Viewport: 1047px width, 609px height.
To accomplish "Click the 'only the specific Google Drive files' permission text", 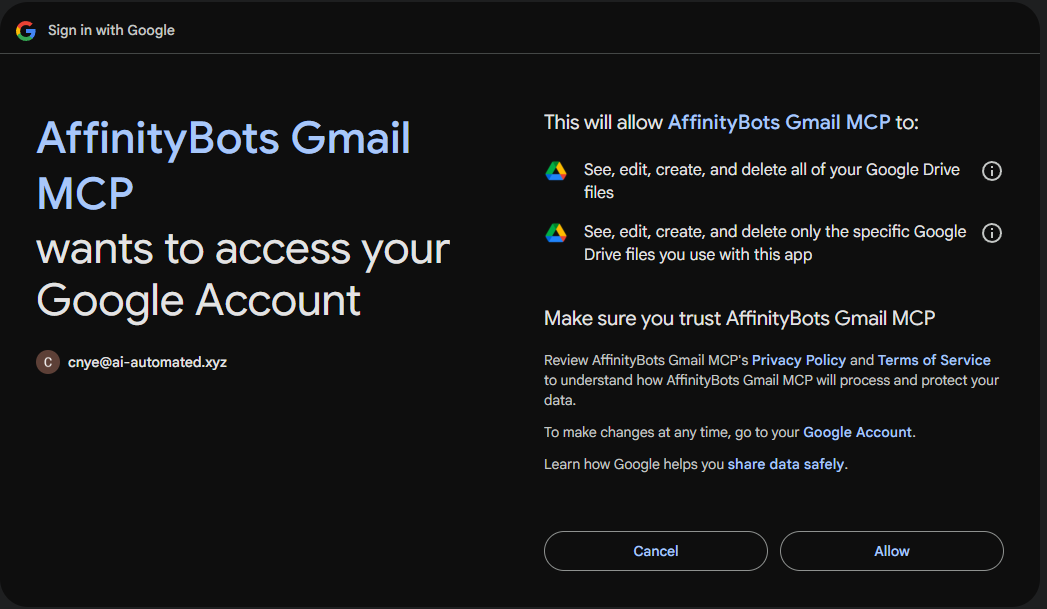I will 775,243.
